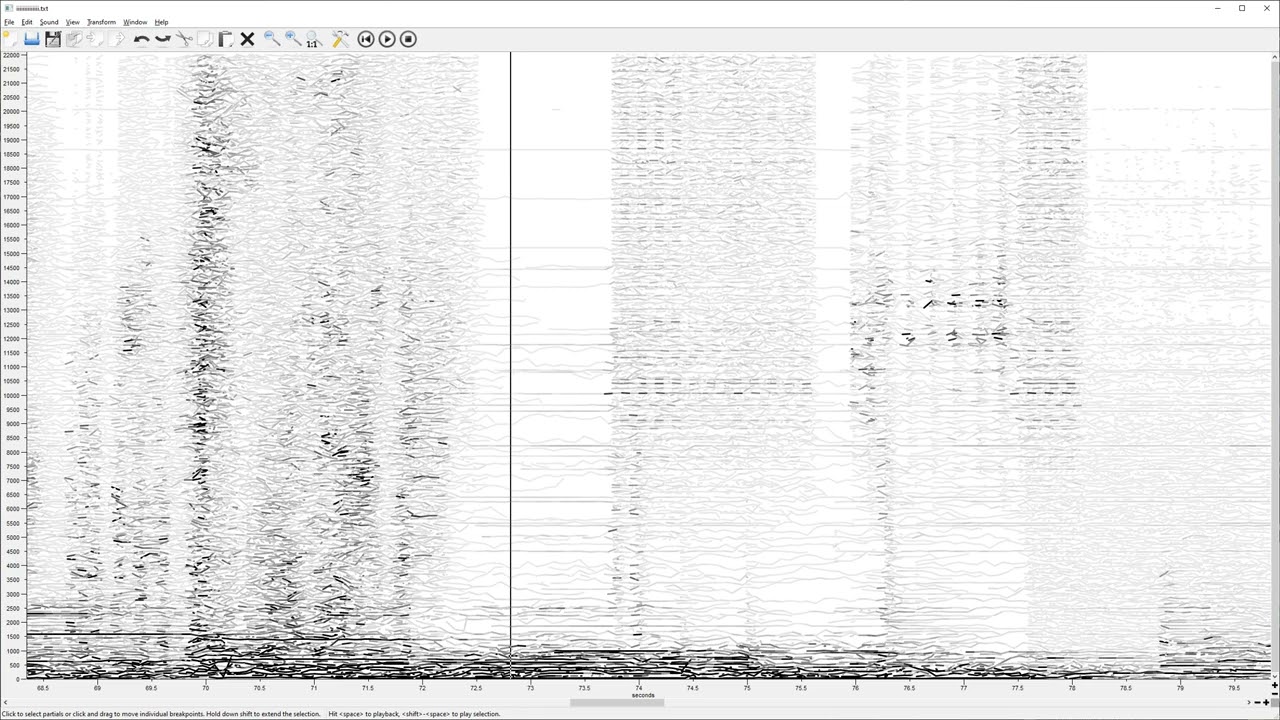Create a new document with the New icon
1280x720 pixels.
11,39
